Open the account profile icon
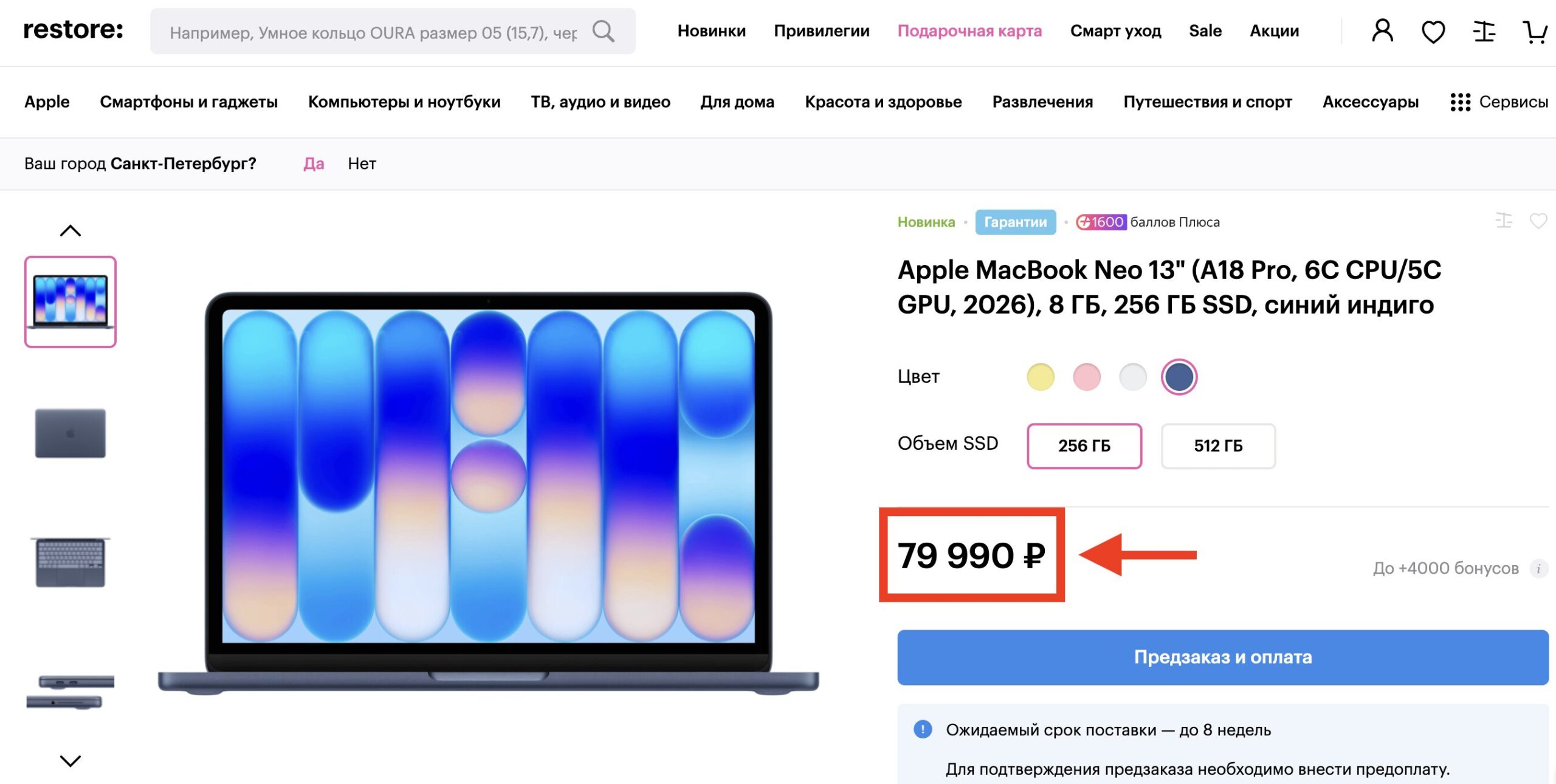Image resolution: width=1556 pixels, height=784 pixels. click(1384, 31)
